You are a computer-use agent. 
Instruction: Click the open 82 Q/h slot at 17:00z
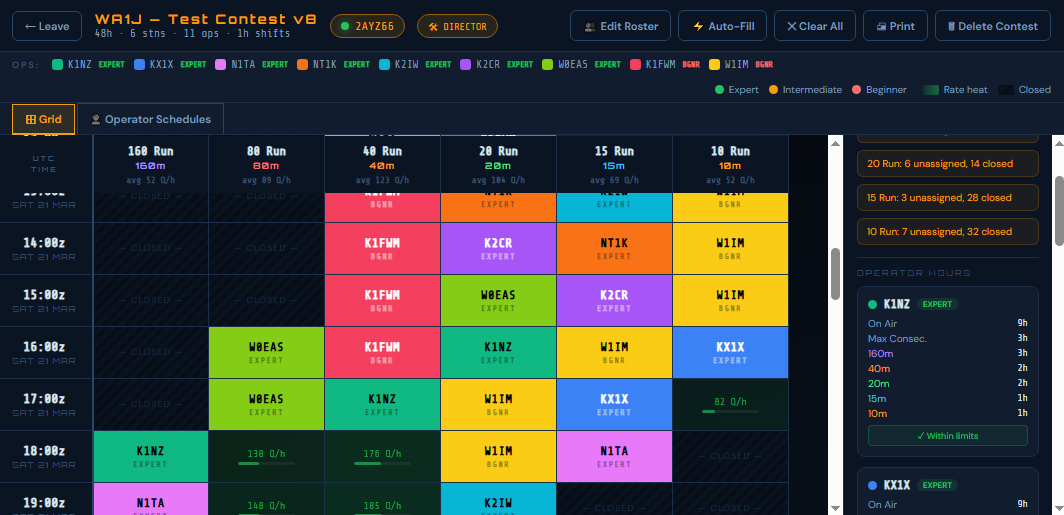[x=730, y=404]
